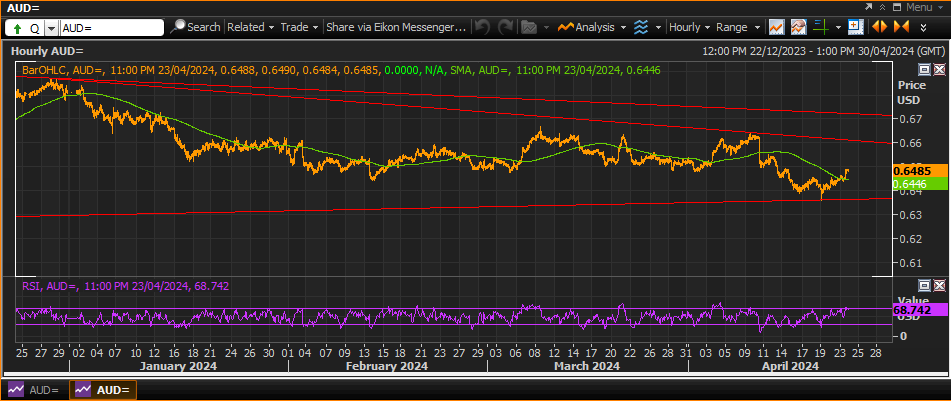The height and width of the screenshot is (401, 951).
Task: Maximize the price chart pane
Action: tap(926, 69)
